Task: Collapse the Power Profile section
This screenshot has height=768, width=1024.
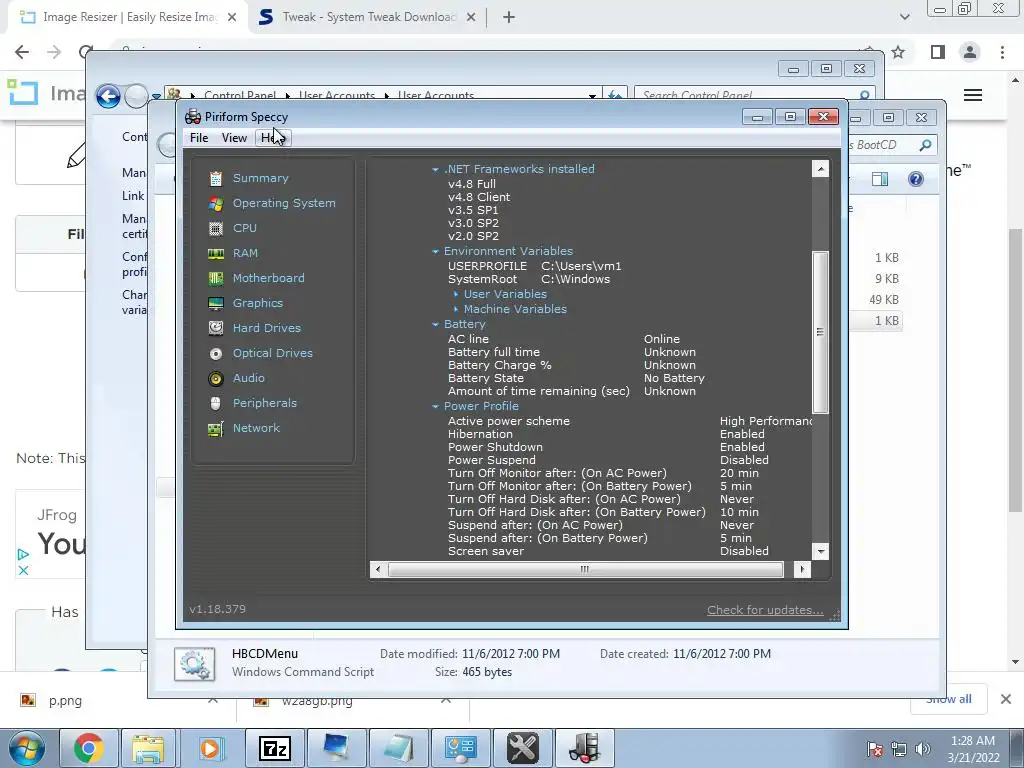Action: point(435,406)
